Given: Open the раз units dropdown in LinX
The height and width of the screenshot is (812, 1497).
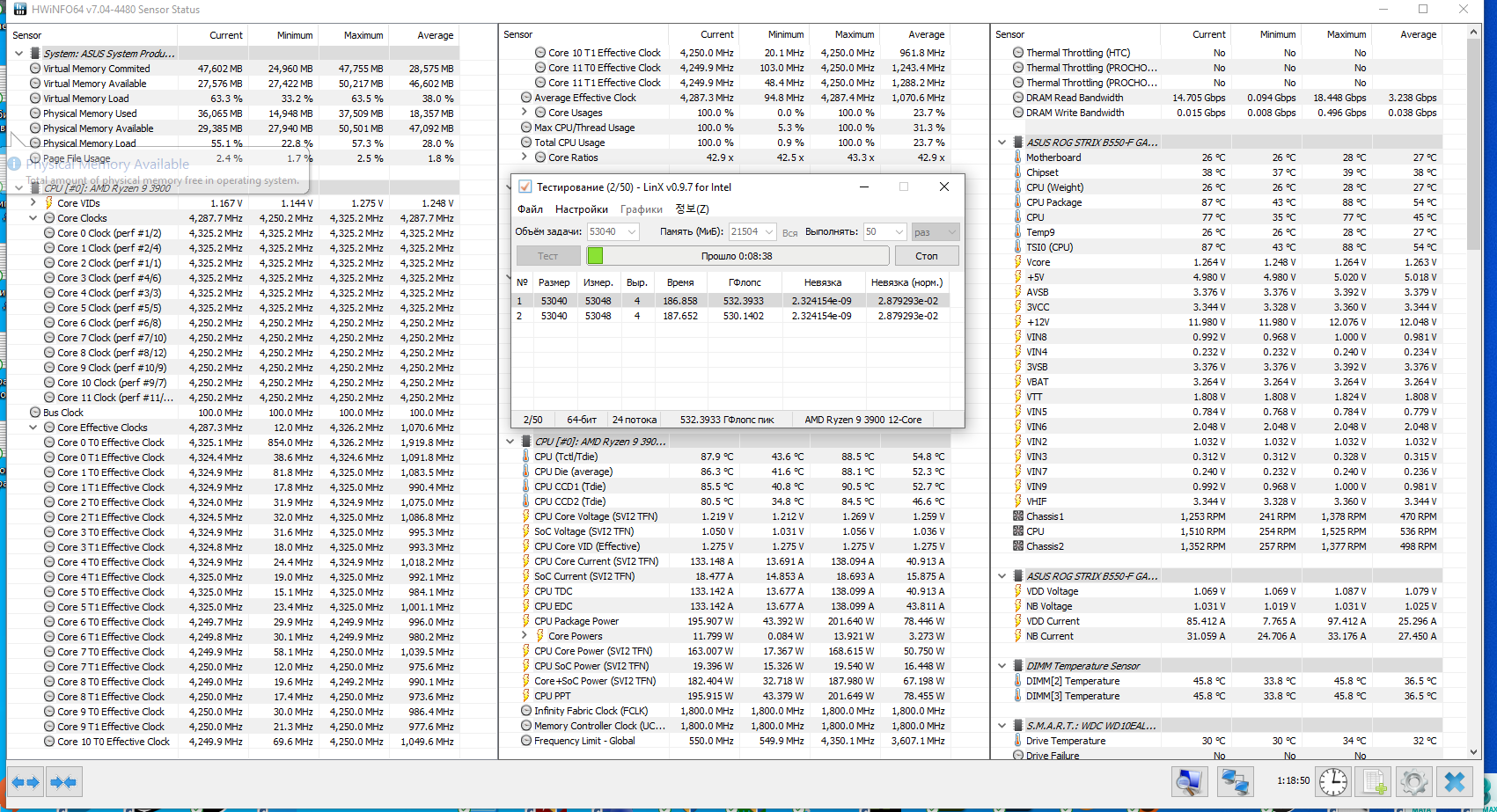Looking at the screenshot, I should point(935,231).
